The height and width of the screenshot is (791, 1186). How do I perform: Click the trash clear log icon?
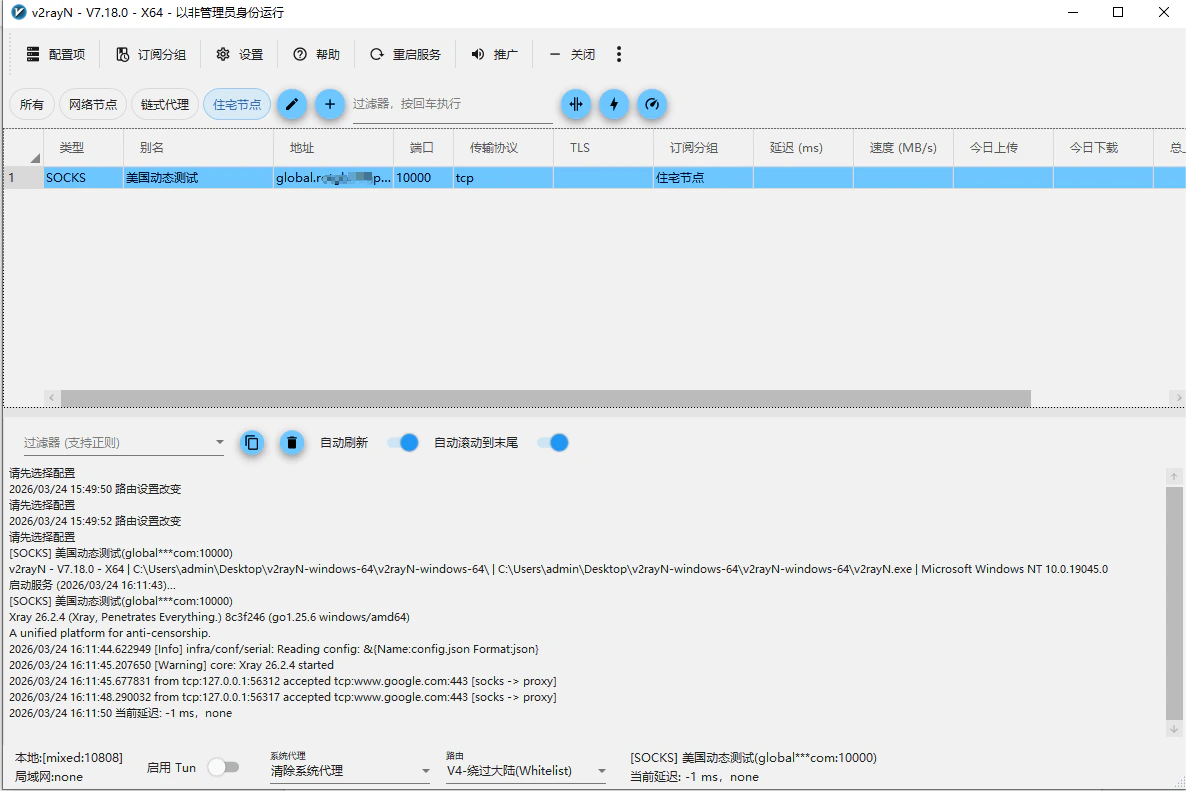pyautogui.click(x=291, y=442)
